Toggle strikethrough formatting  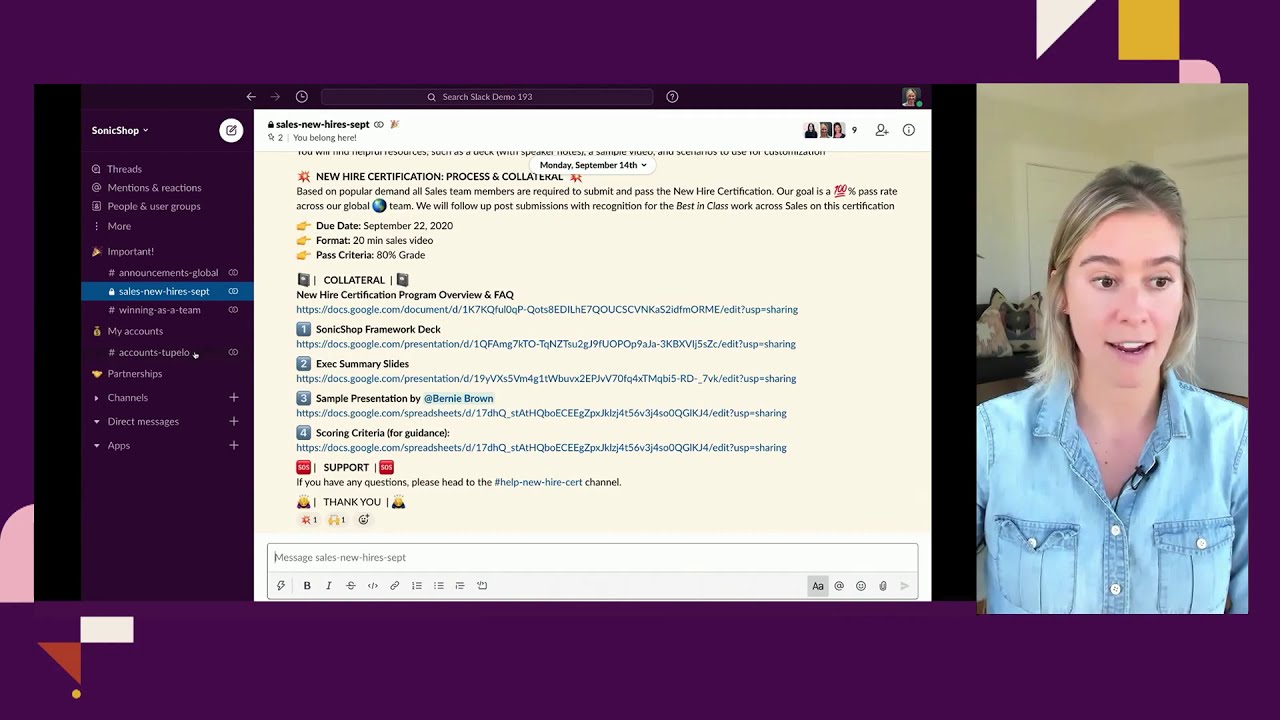pyautogui.click(x=350, y=586)
